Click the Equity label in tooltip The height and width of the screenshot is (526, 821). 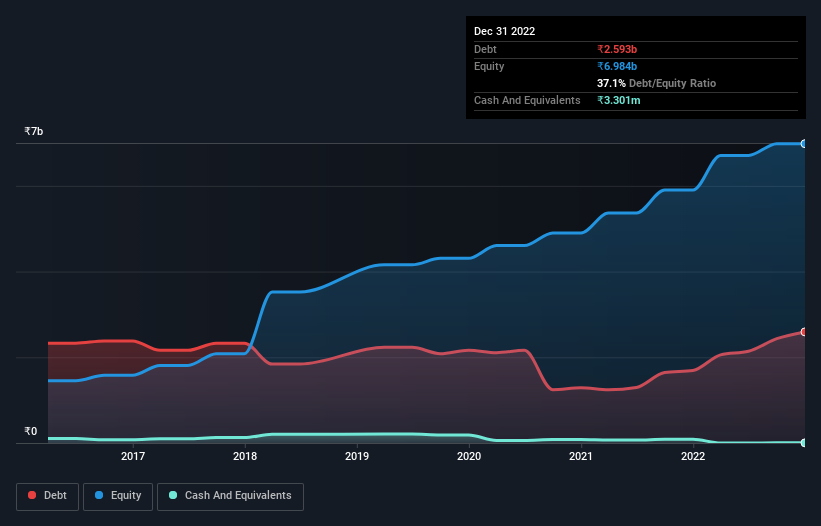489,66
